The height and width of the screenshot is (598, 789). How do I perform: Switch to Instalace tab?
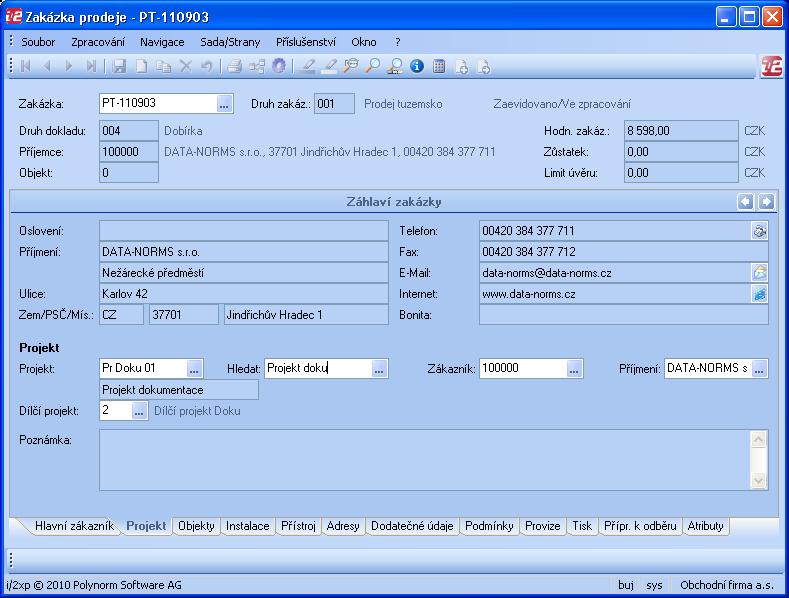pyautogui.click(x=248, y=526)
